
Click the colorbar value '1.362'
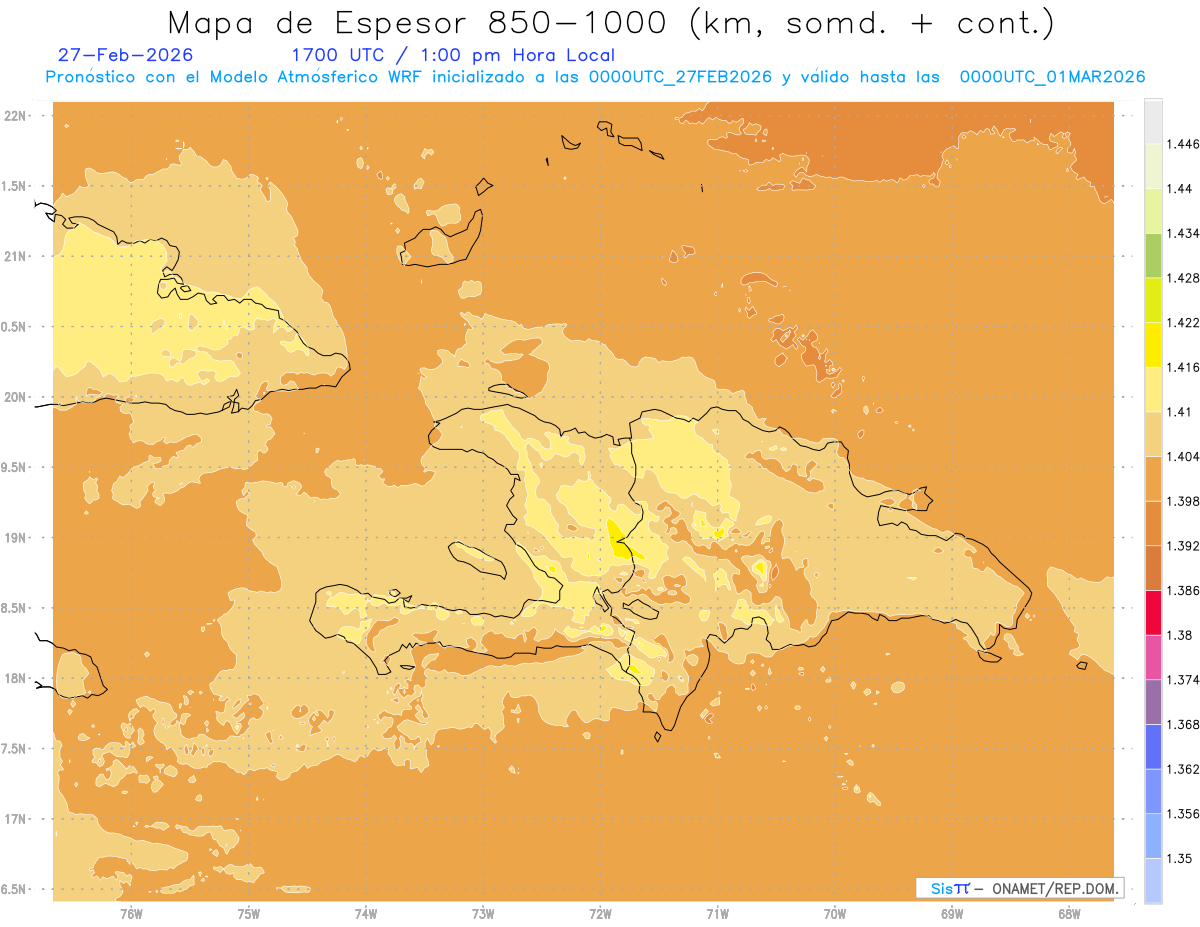point(1185,769)
